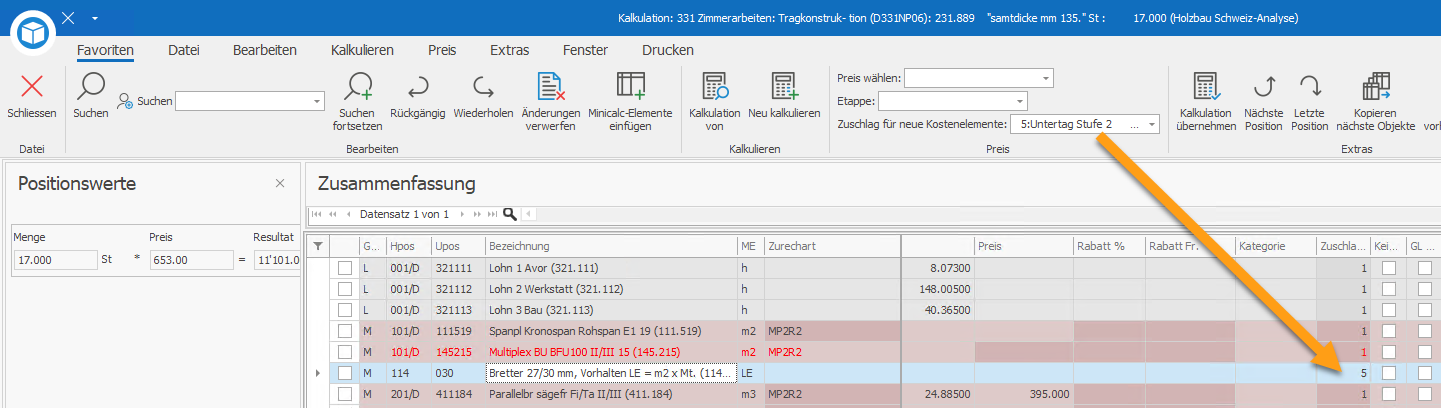Open the Etappe dropdown
Image resolution: width=1441 pixels, height=408 pixels.
tap(1019, 101)
